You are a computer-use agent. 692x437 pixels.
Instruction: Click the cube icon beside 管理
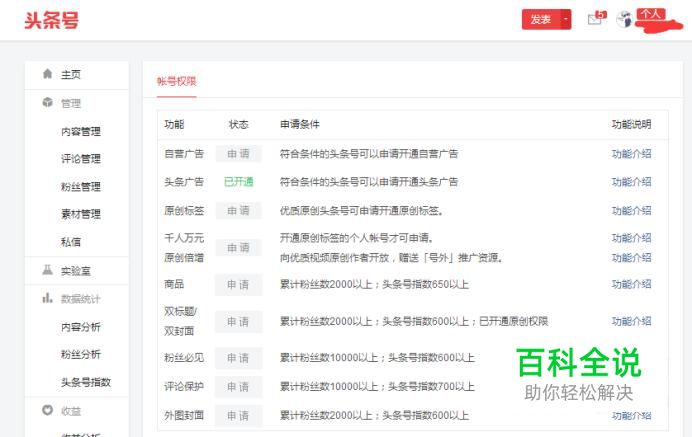coord(48,102)
